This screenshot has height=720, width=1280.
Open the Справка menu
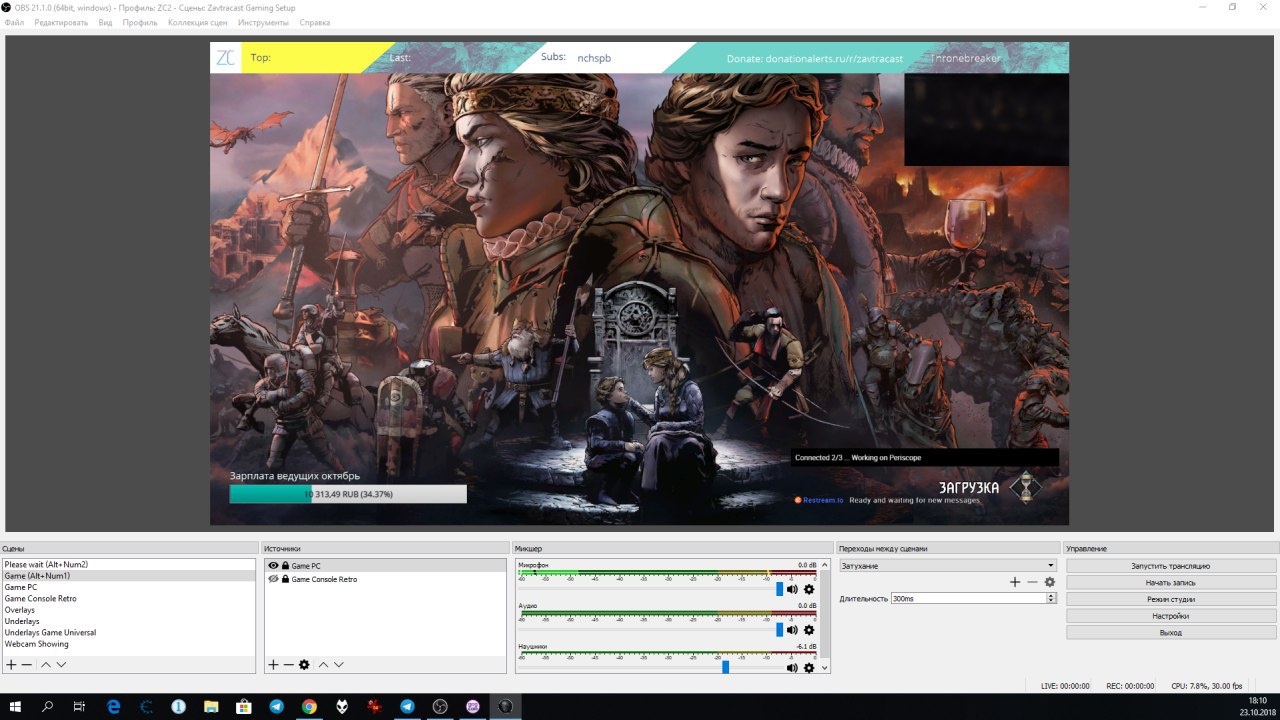click(x=315, y=22)
